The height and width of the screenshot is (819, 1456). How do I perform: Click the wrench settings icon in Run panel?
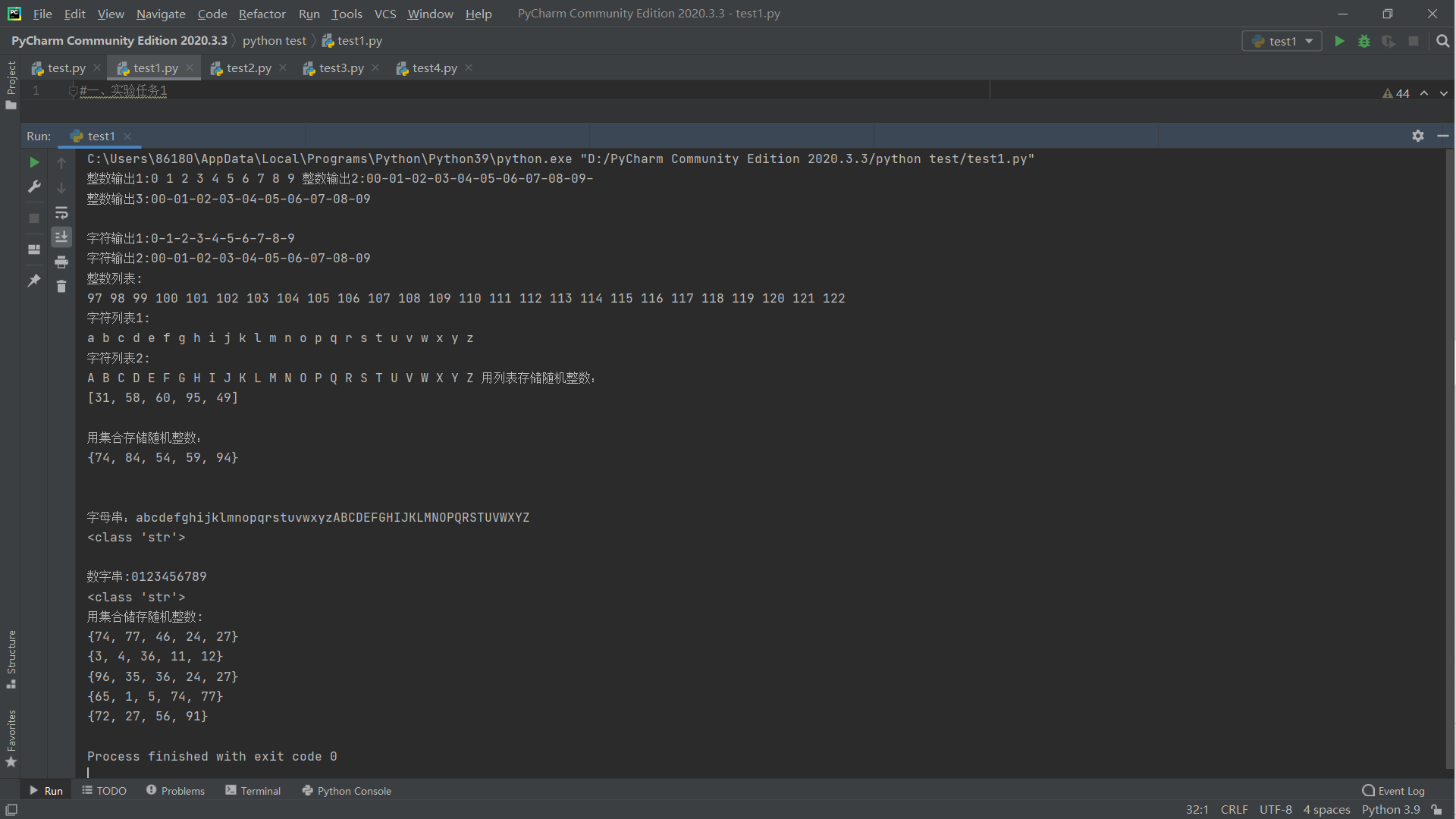[x=34, y=187]
